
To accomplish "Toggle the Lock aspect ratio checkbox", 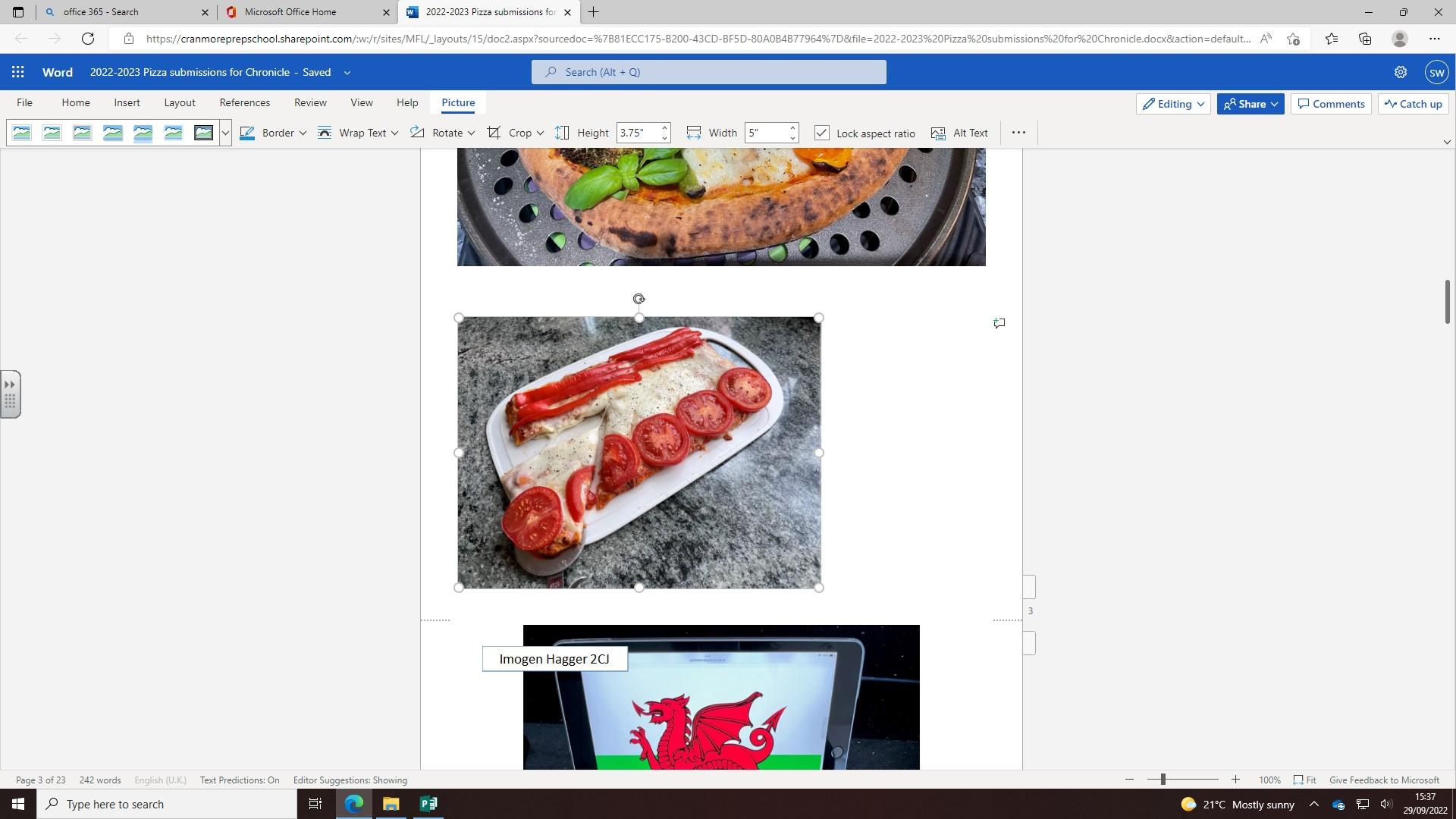I will [x=821, y=133].
